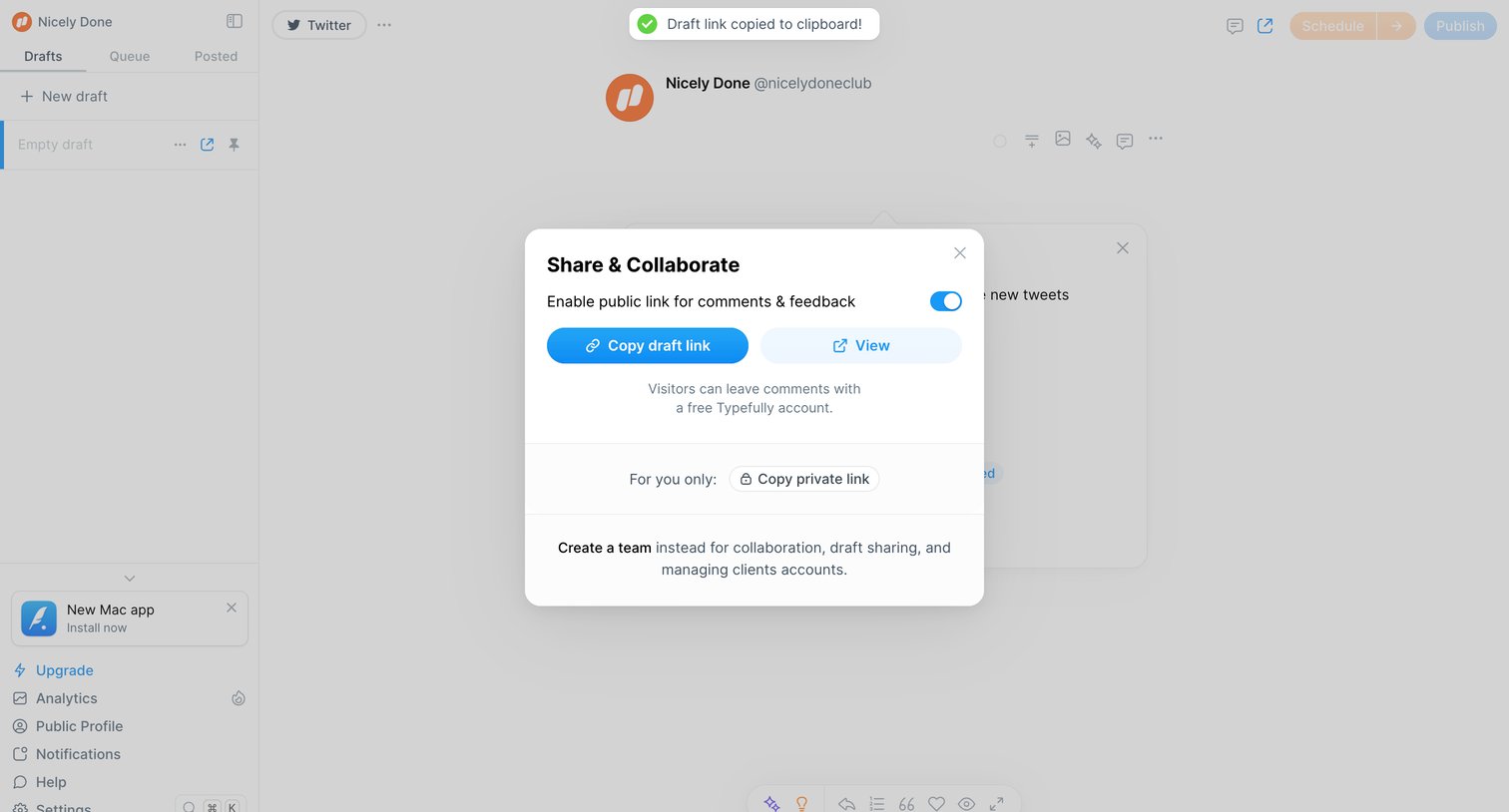Image resolution: width=1509 pixels, height=812 pixels.
Task: Click the orange lightbulb ideas icon
Action: coord(801,803)
